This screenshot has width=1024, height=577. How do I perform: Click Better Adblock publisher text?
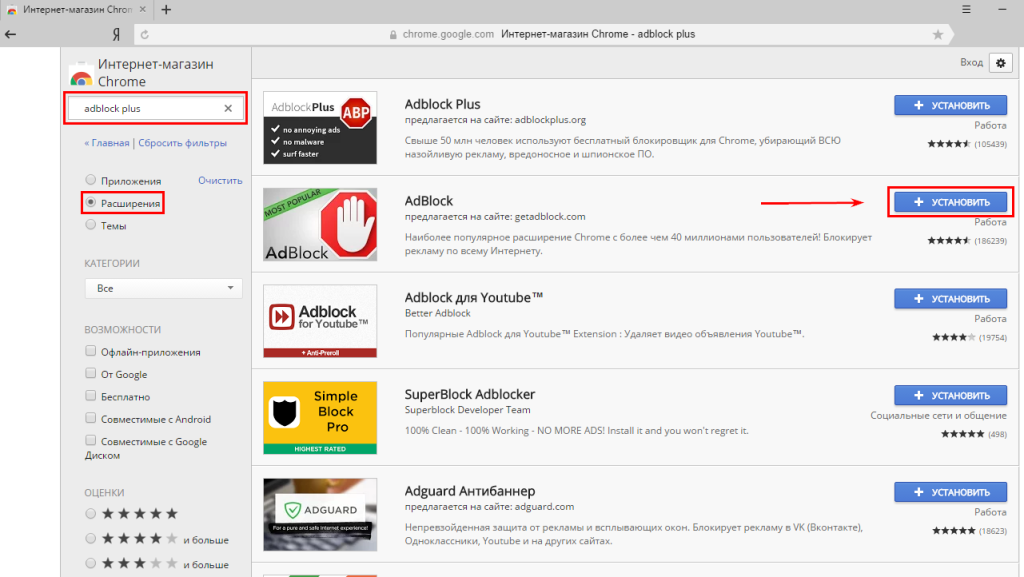point(438,313)
